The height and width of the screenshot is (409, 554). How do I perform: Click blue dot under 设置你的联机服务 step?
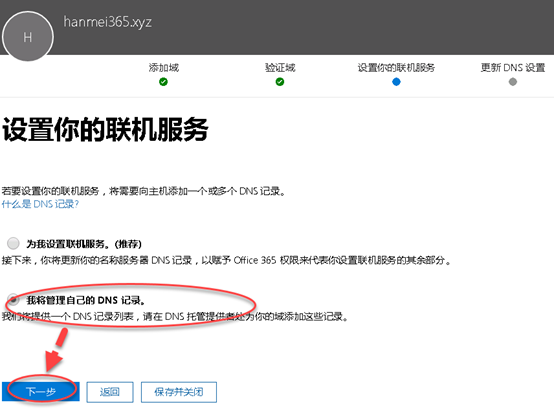[396, 82]
